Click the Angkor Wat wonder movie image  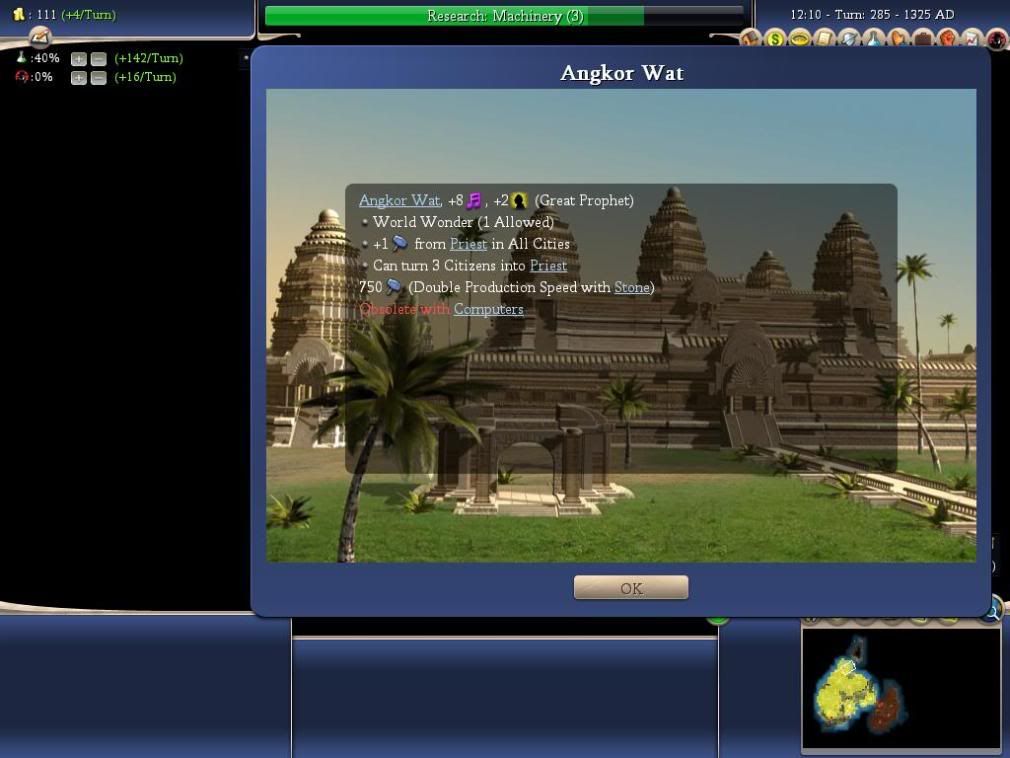point(621,325)
